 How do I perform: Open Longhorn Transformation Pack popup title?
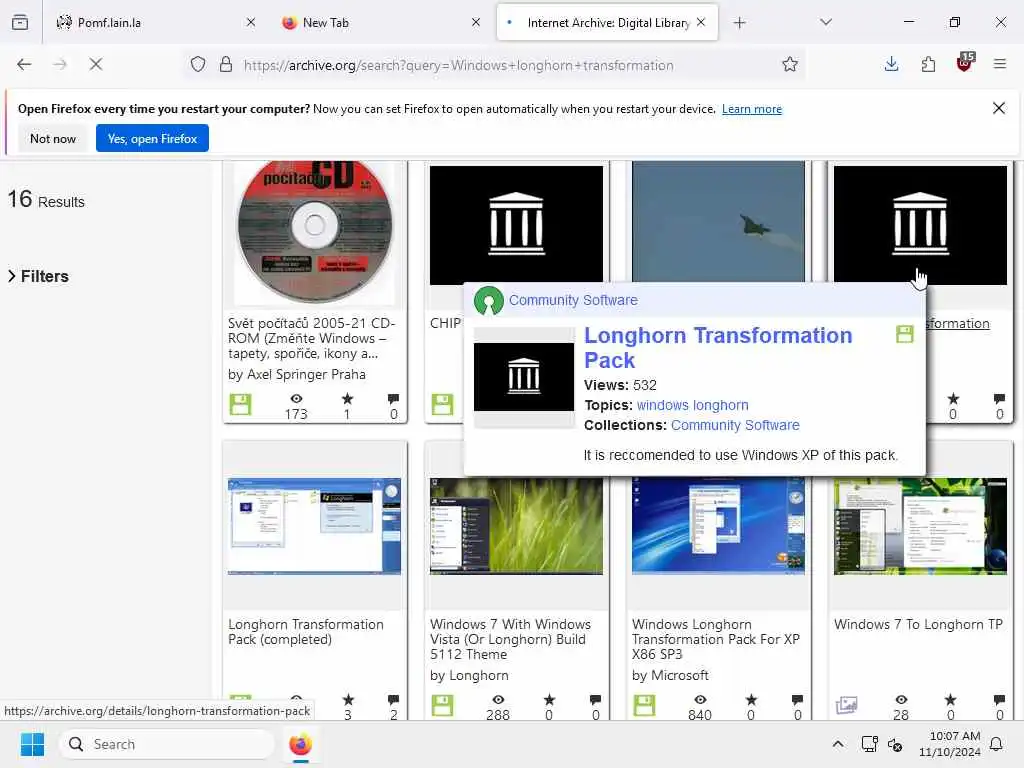pos(717,347)
